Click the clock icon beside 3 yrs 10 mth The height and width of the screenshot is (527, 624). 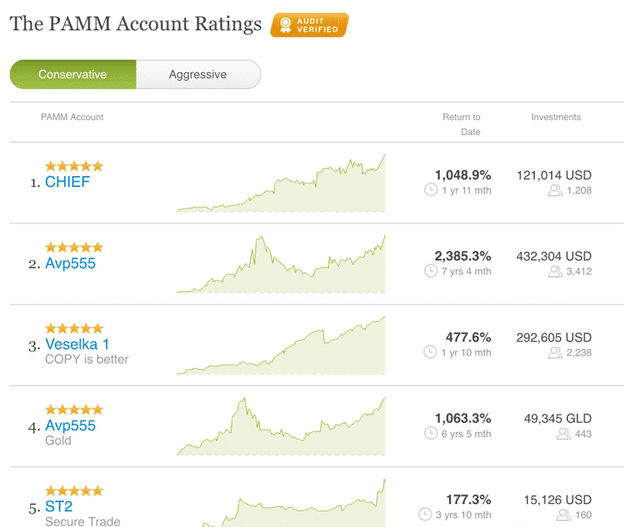[425, 515]
